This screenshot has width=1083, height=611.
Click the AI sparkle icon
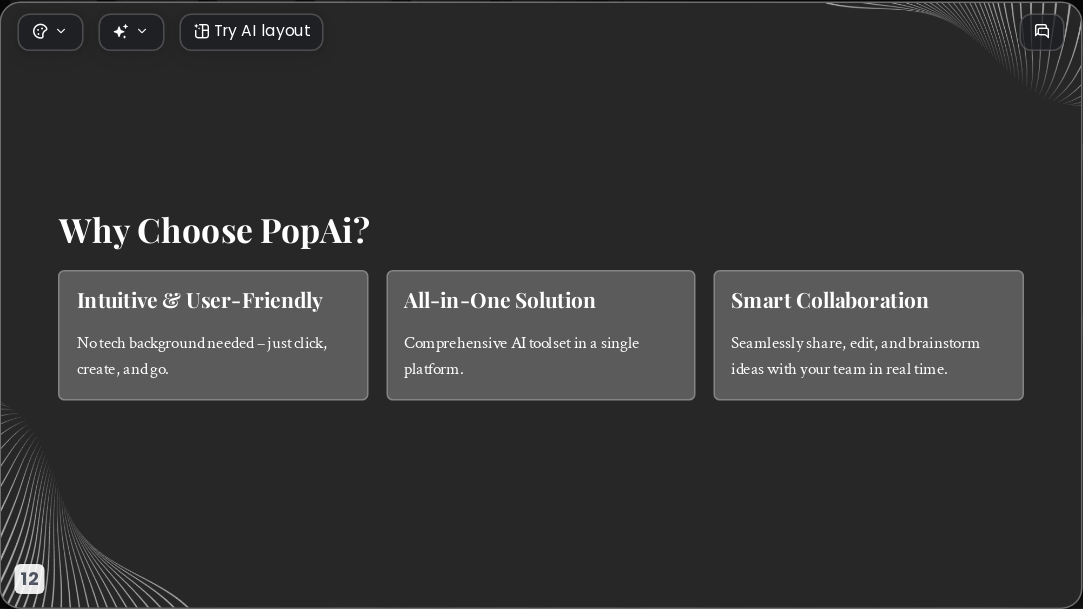point(121,31)
